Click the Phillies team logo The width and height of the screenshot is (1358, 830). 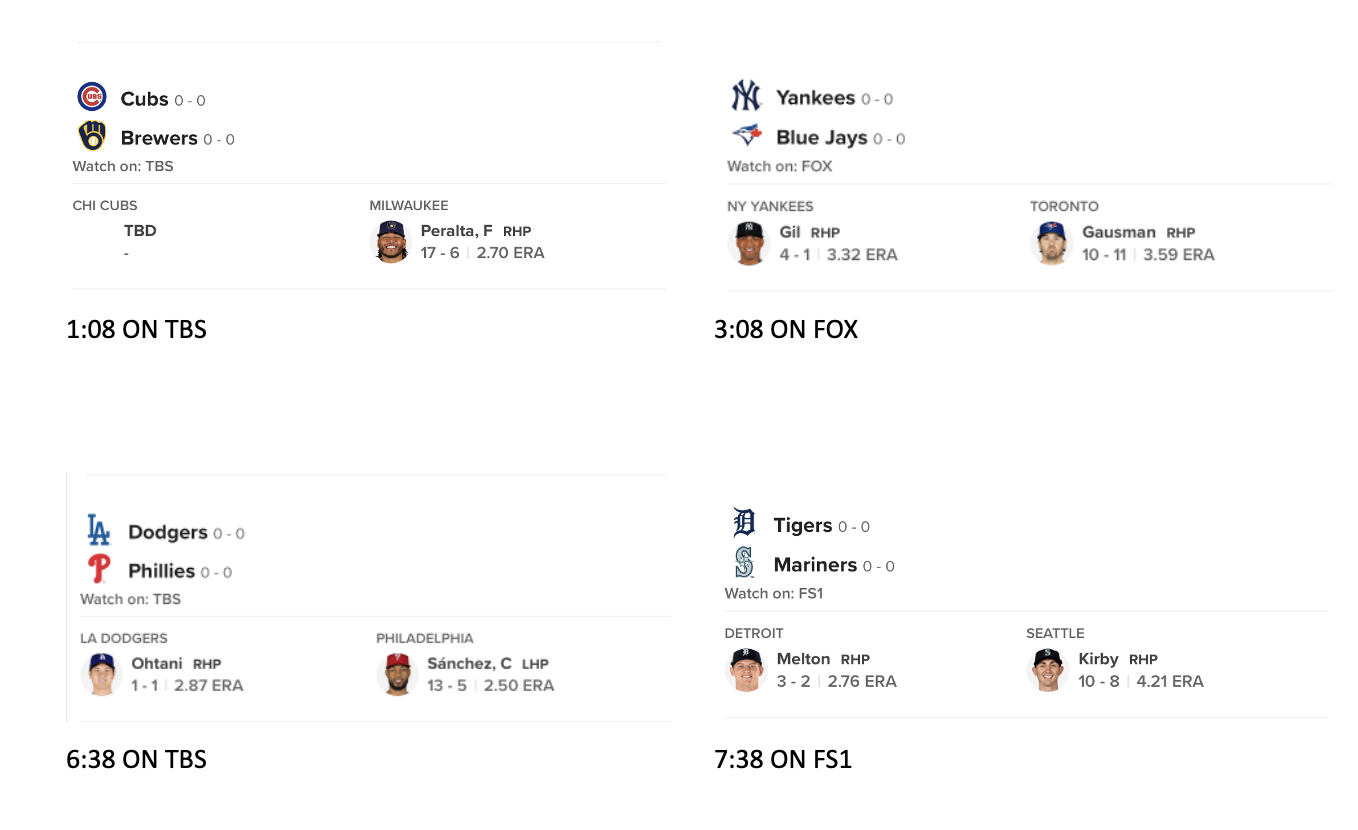click(98, 569)
